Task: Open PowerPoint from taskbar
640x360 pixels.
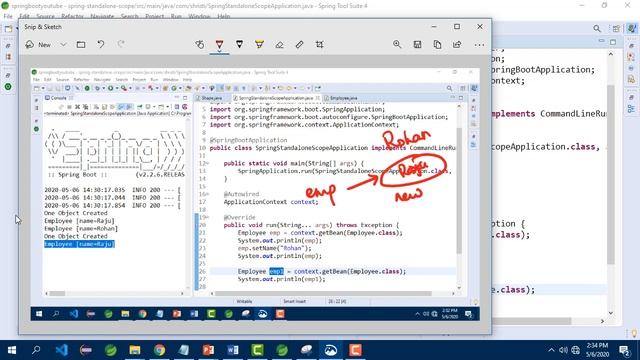Action: pos(208,350)
